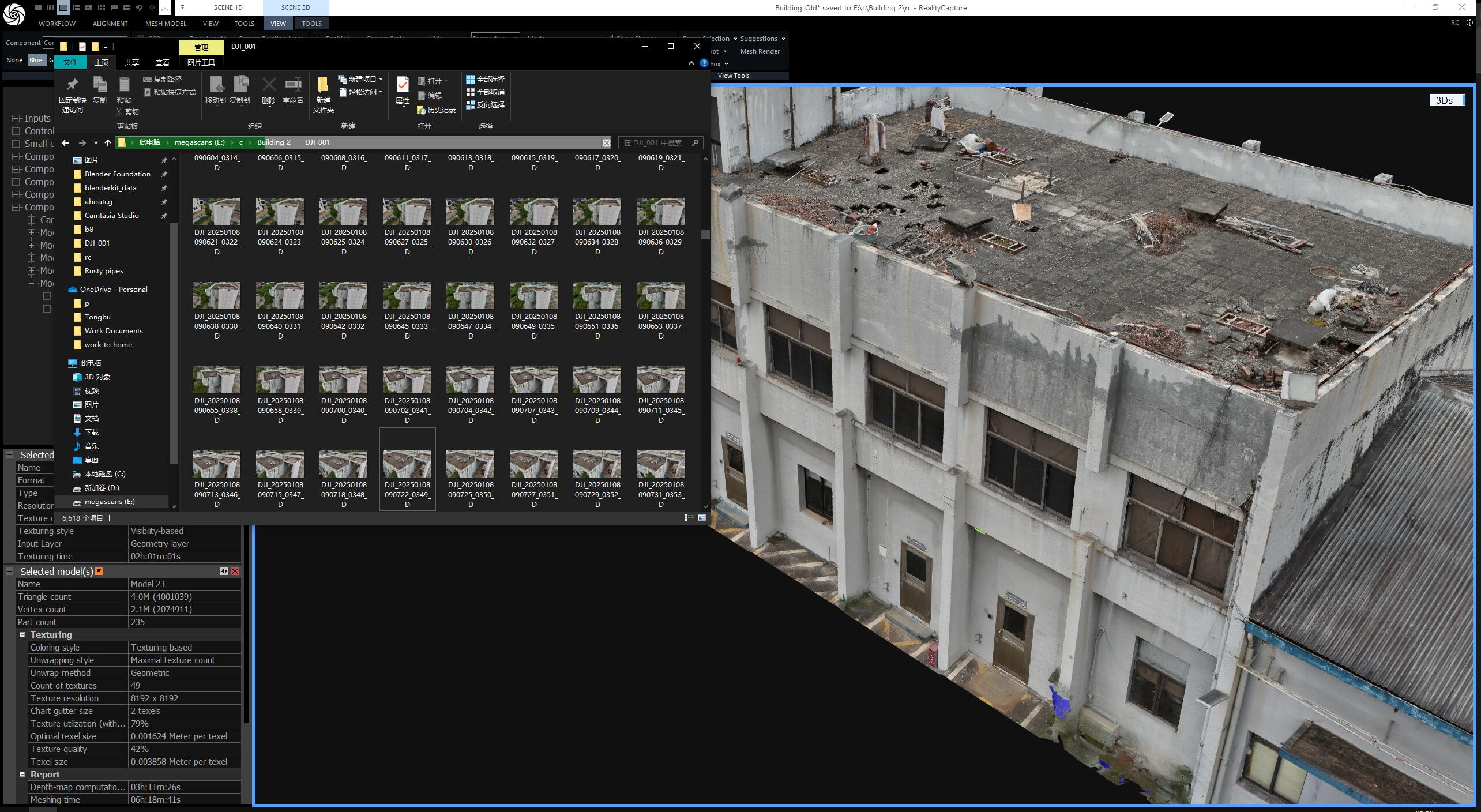Collapse the Texturing property section
Viewport: 1481px width, 812px height.
[22, 634]
